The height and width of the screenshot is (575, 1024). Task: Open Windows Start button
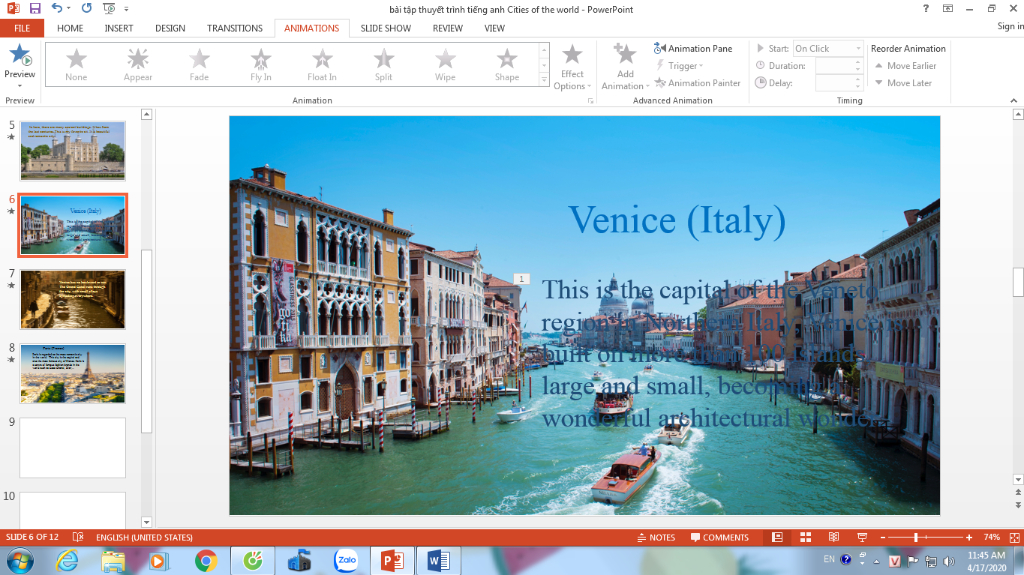(x=20, y=561)
